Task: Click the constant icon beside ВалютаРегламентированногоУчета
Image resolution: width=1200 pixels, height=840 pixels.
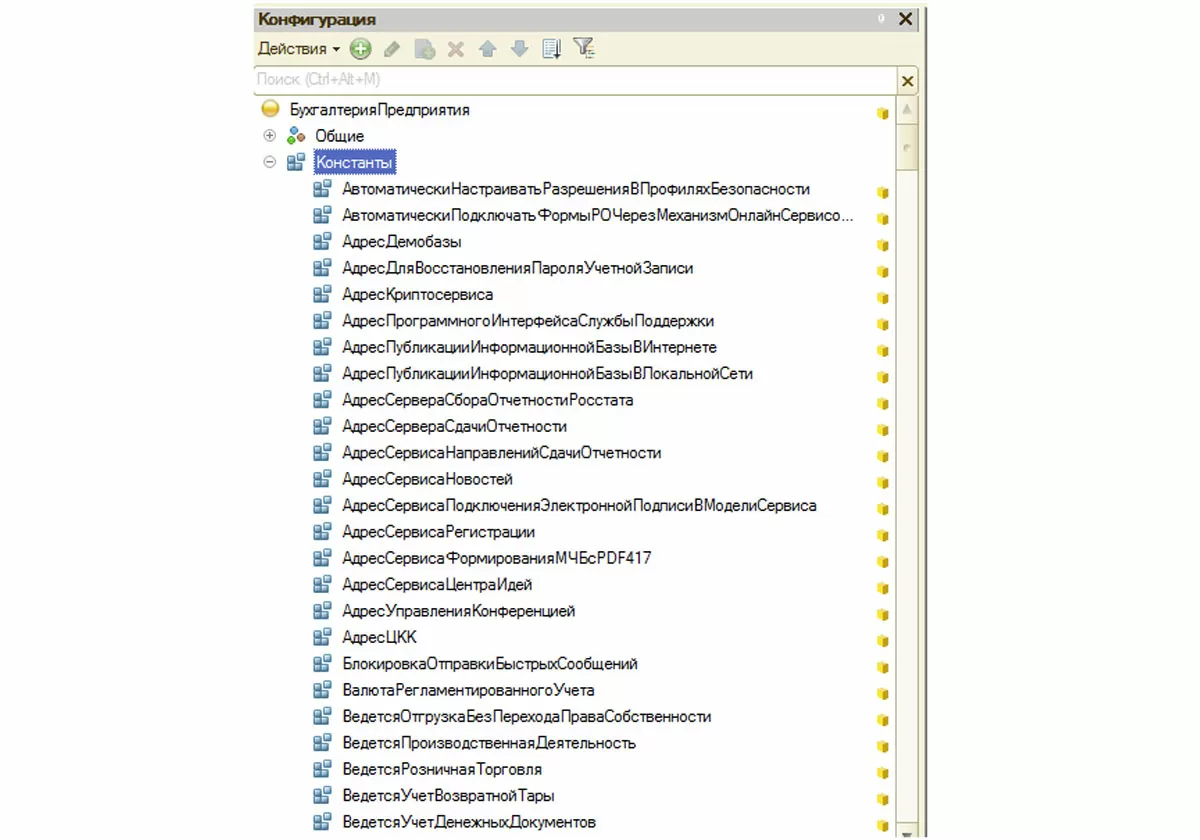Action: tap(322, 690)
